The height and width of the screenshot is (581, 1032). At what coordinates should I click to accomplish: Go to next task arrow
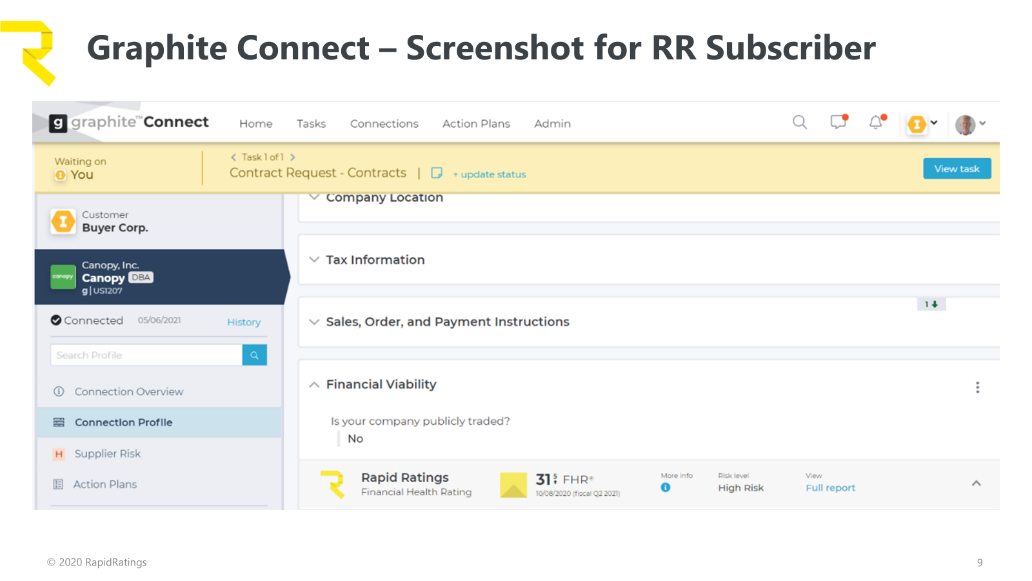[293, 157]
